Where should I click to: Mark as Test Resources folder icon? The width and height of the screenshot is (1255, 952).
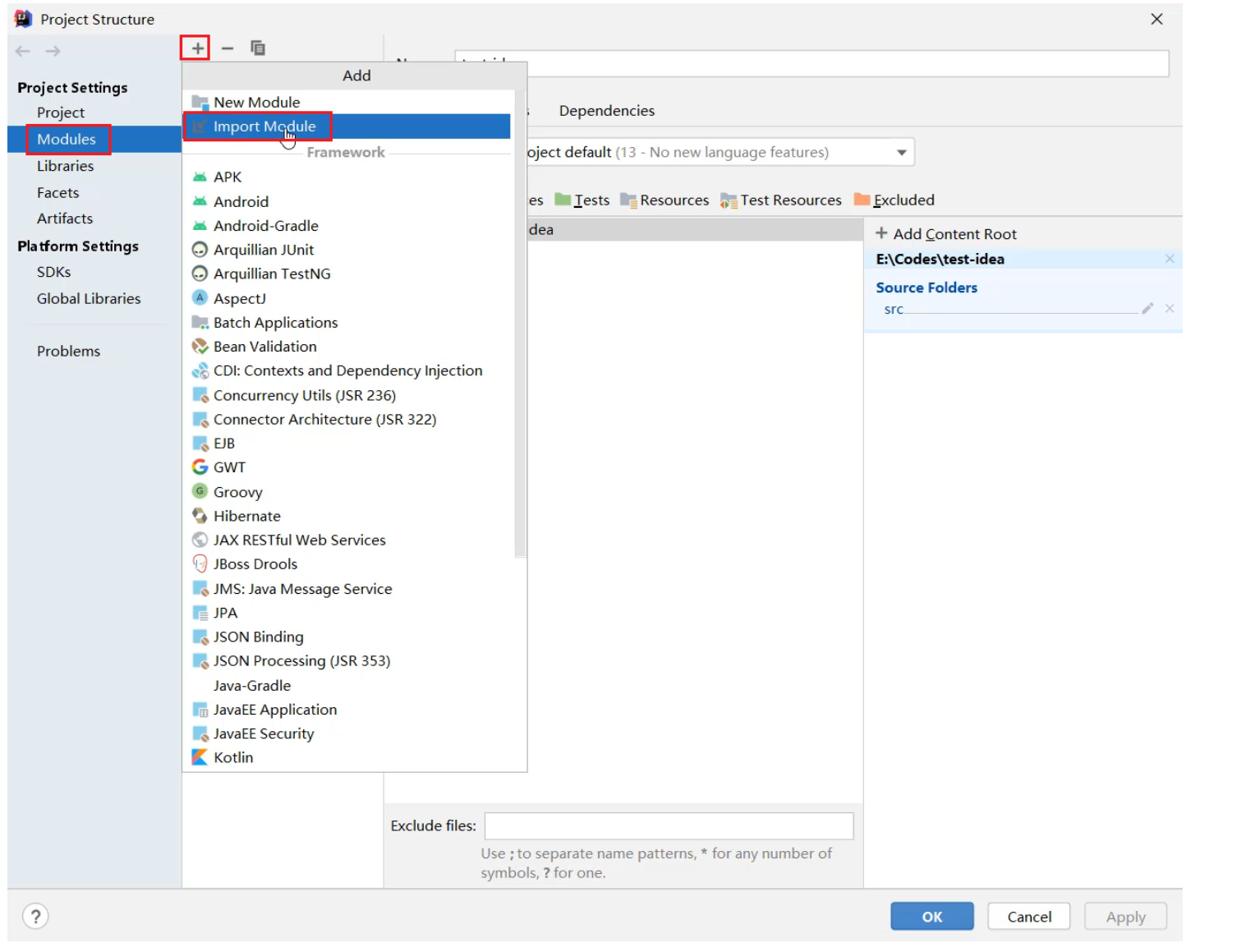point(729,200)
